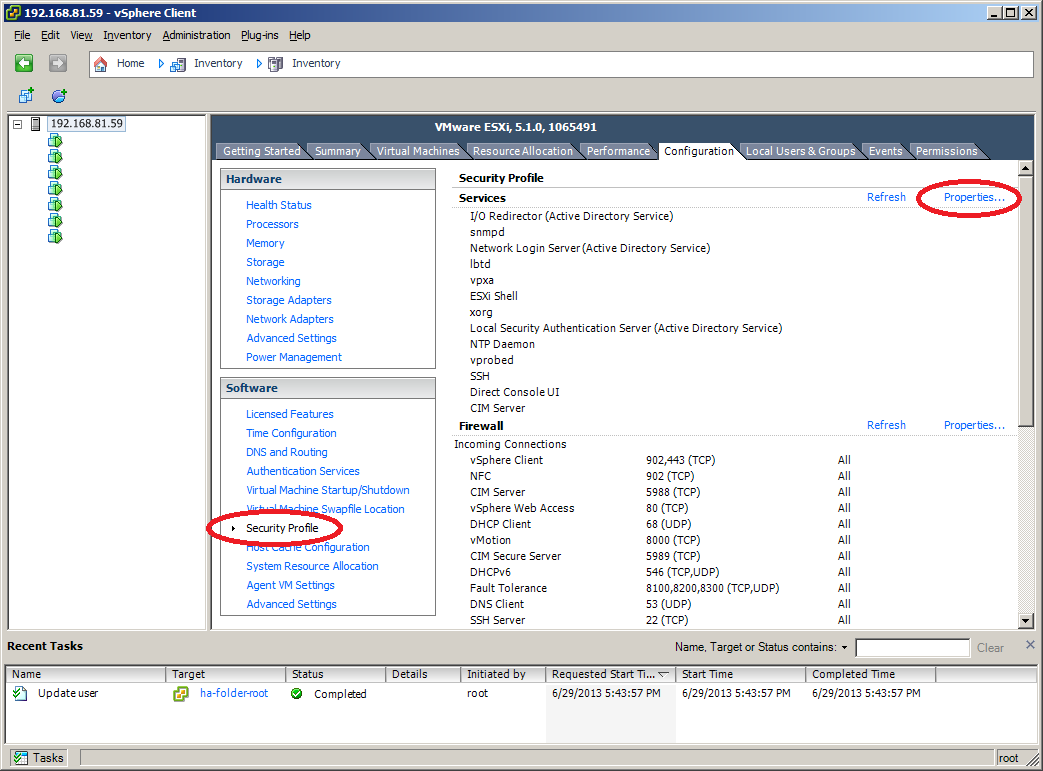Select Security Profile in Software list

click(x=282, y=528)
